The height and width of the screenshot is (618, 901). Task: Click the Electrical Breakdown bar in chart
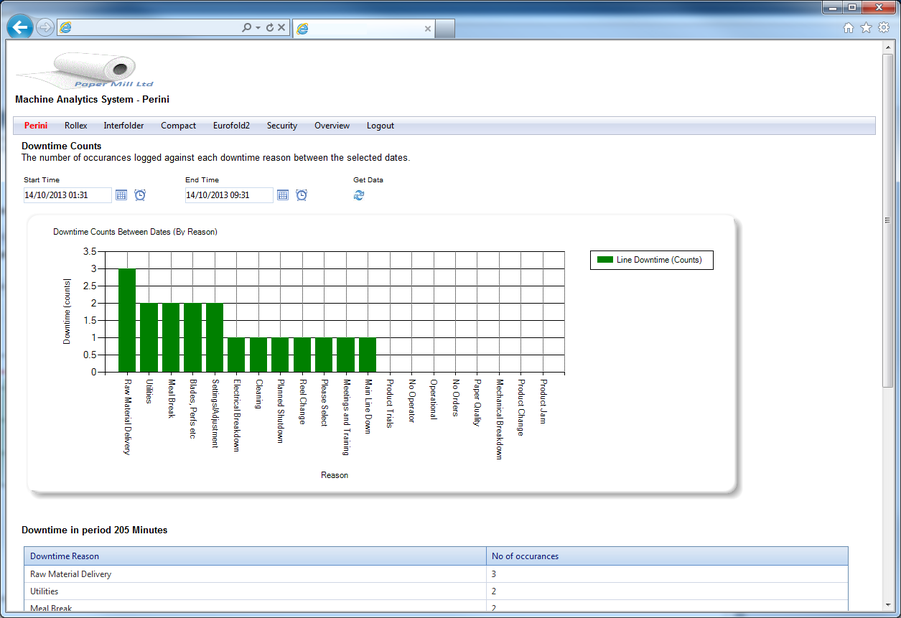click(x=236, y=355)
